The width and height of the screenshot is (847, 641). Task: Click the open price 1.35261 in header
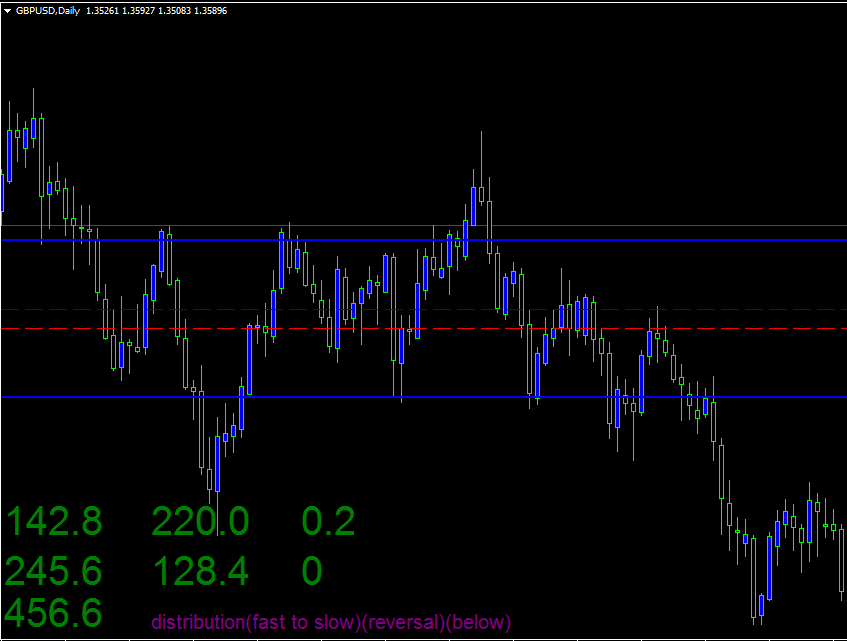click(x=102, y=11)
